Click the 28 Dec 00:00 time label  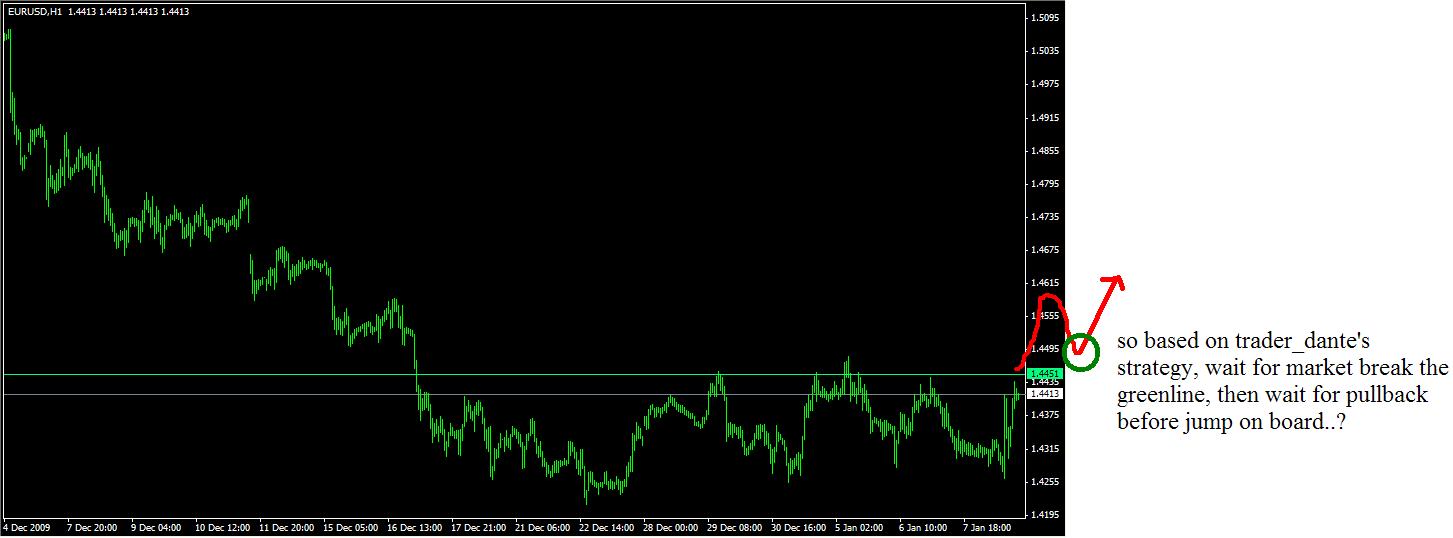click(671, 527)
